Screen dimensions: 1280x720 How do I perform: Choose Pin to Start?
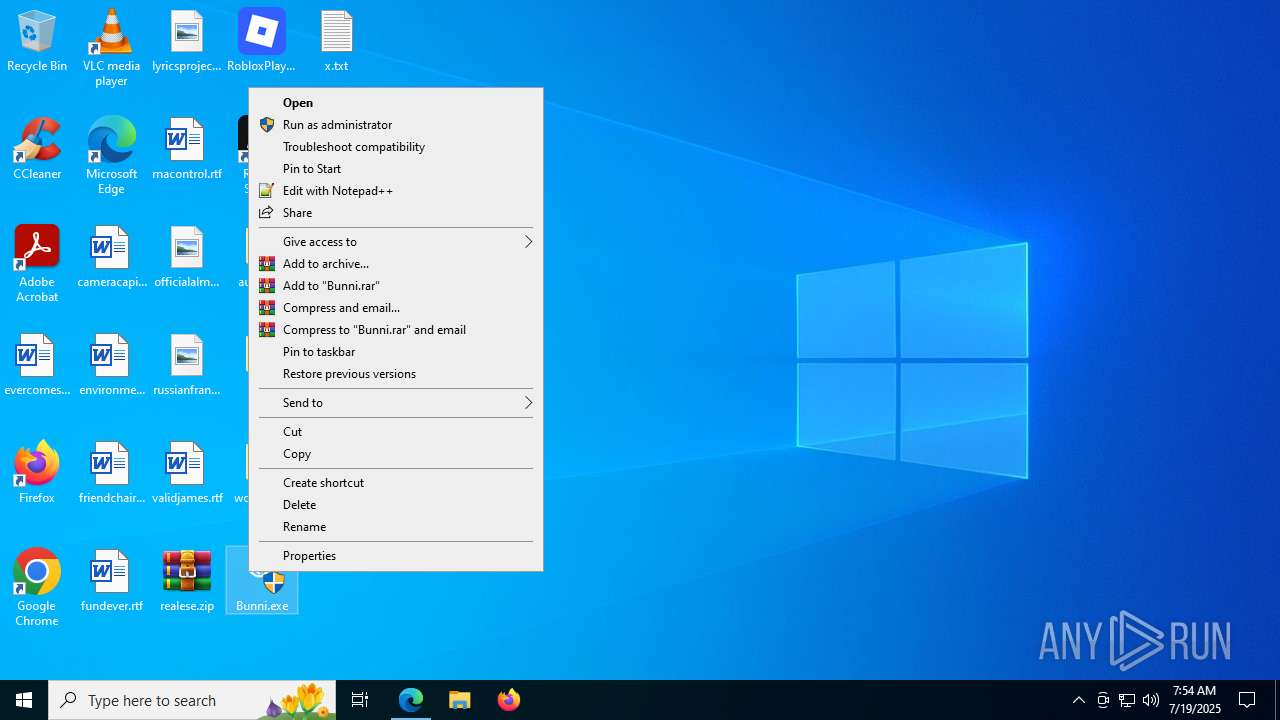[x=396, y=169]
